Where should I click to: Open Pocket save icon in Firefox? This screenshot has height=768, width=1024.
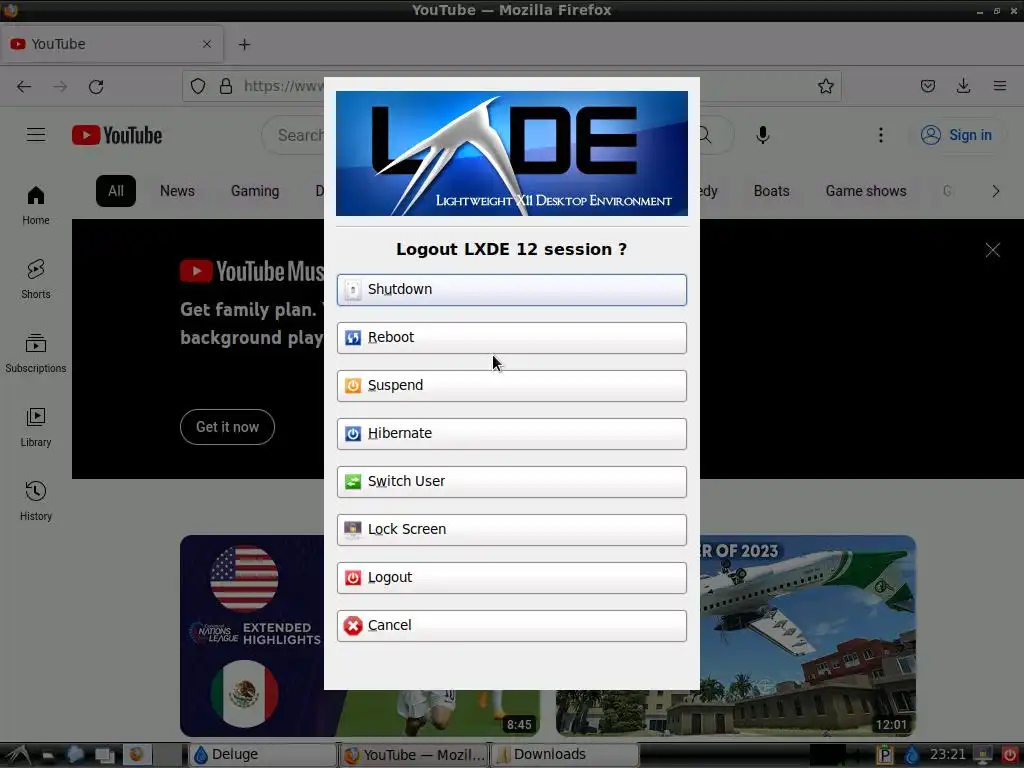[x=927, y=86]
